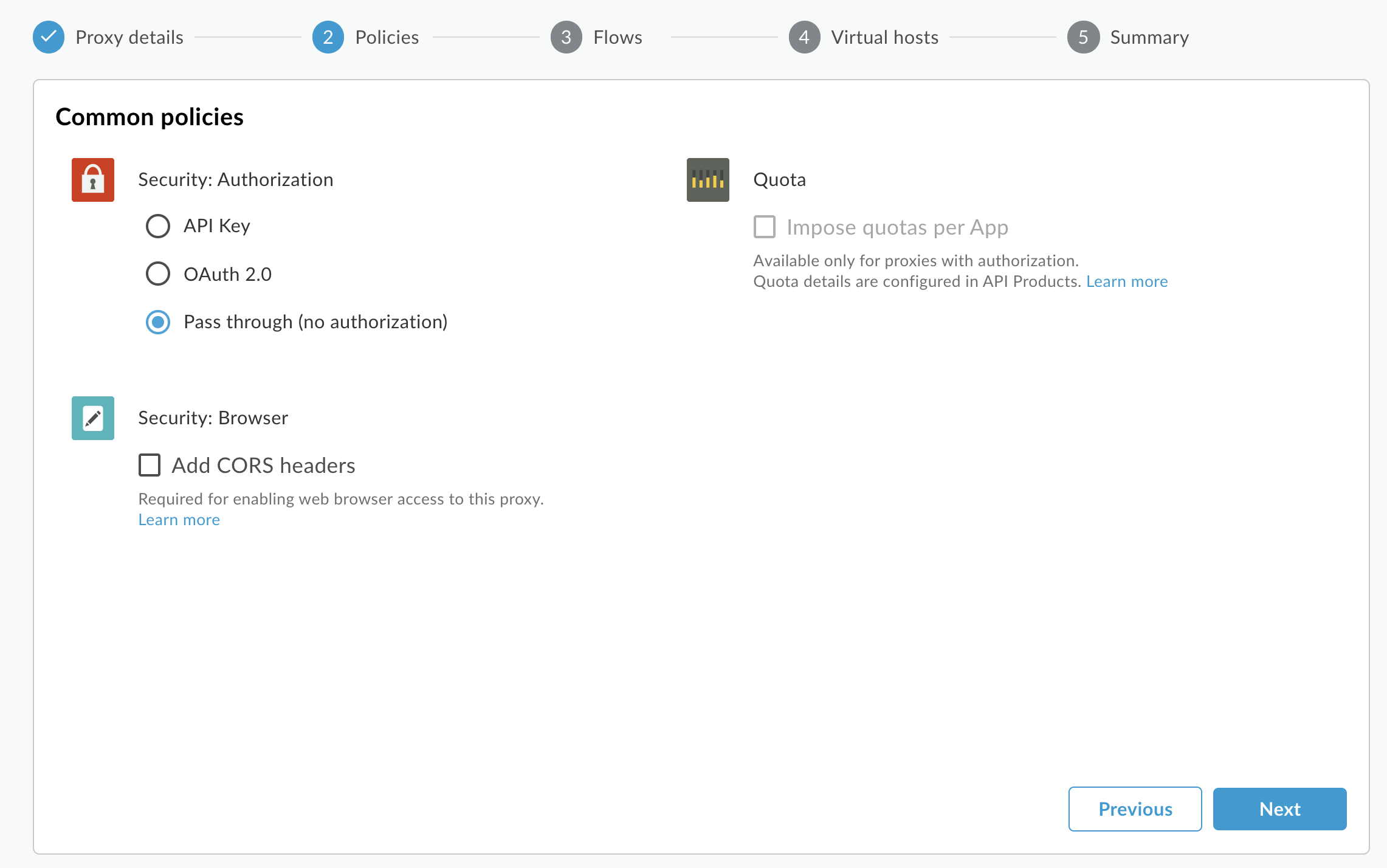Open Learn more for Quota details

(x=1126, y=281)
